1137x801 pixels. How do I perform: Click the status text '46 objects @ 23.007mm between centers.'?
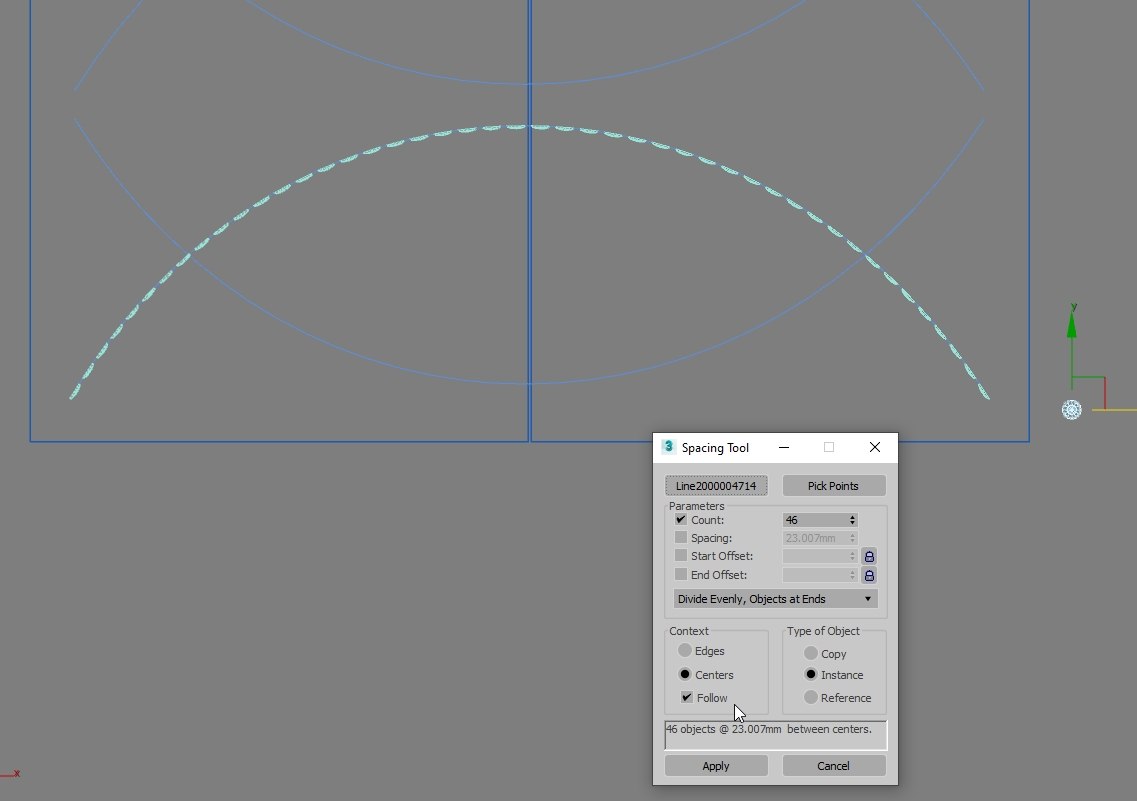(769, 729)
